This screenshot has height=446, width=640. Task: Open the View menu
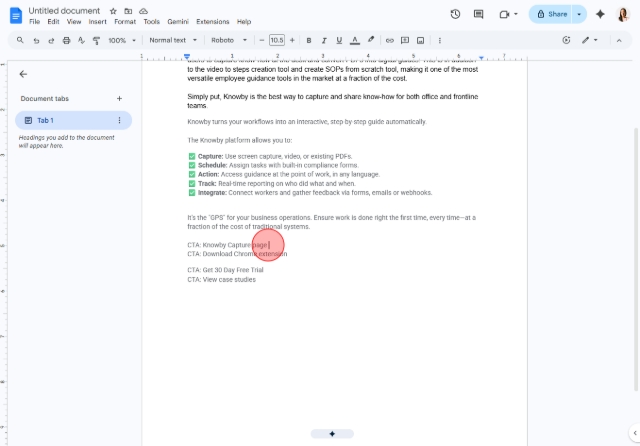pos(74,22)
